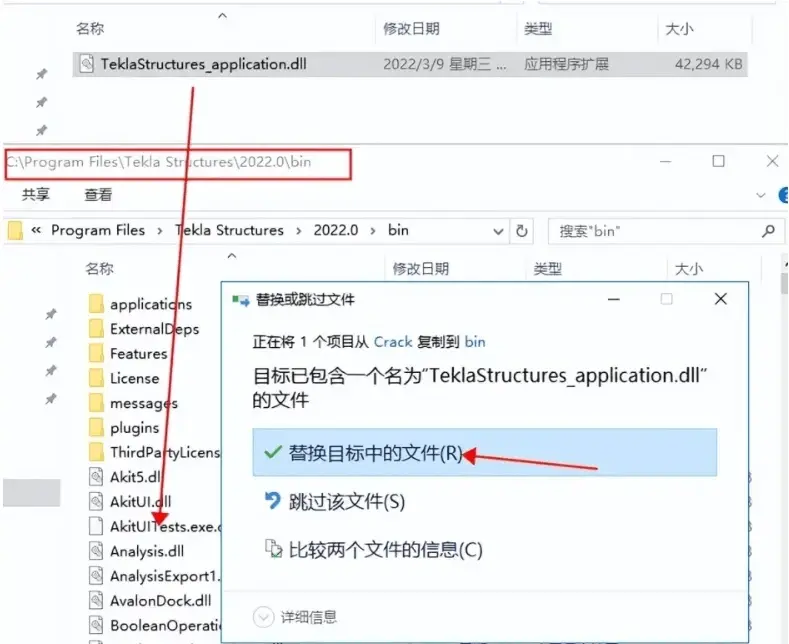The height and width of the screenshot is (644, 789).
Task: Refresh the bin folder view
Action: tap(522, 231)
